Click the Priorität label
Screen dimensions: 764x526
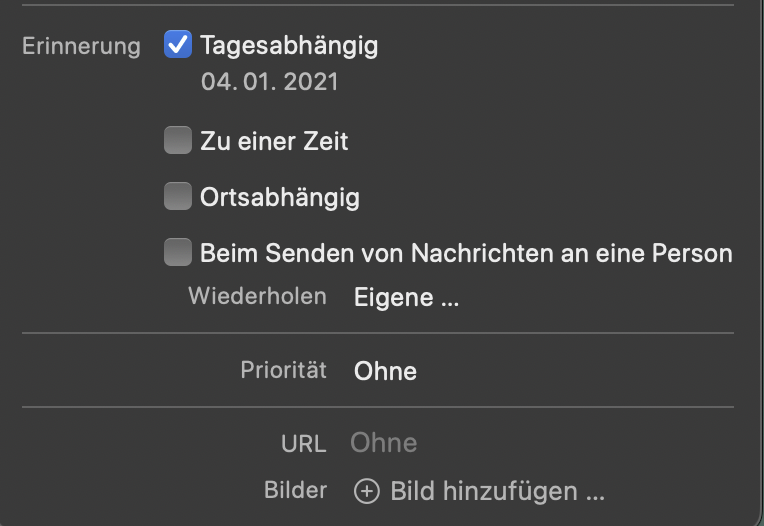click(x=283, y=370)
